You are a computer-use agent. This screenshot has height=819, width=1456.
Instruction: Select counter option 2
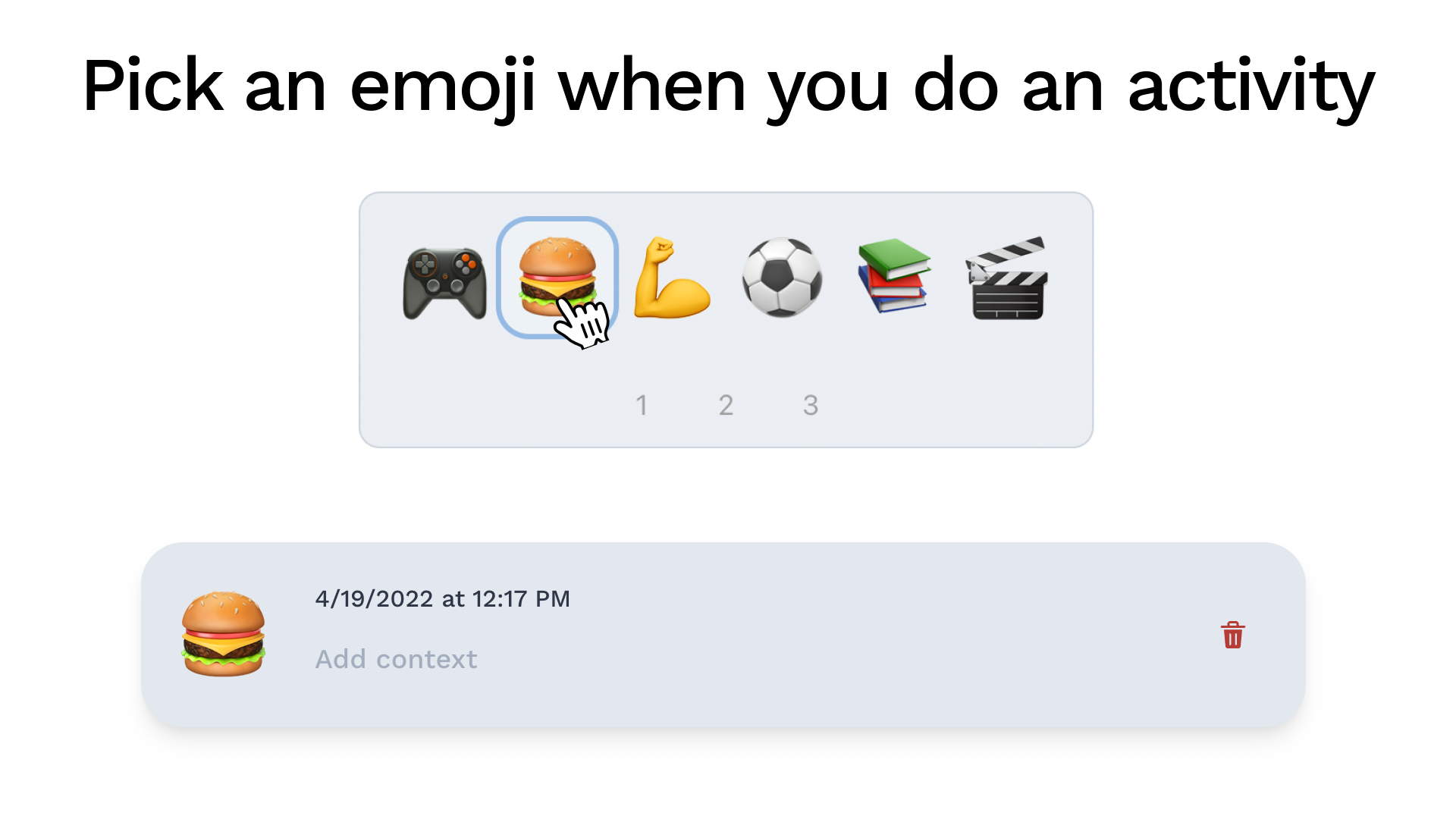coord(726,406)
